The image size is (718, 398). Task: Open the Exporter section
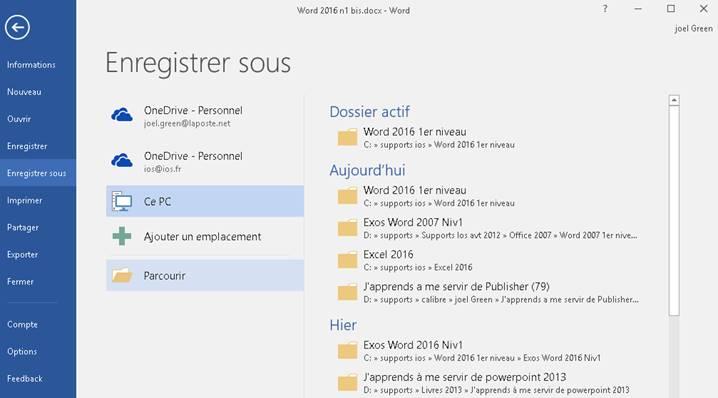pos(22,255)
